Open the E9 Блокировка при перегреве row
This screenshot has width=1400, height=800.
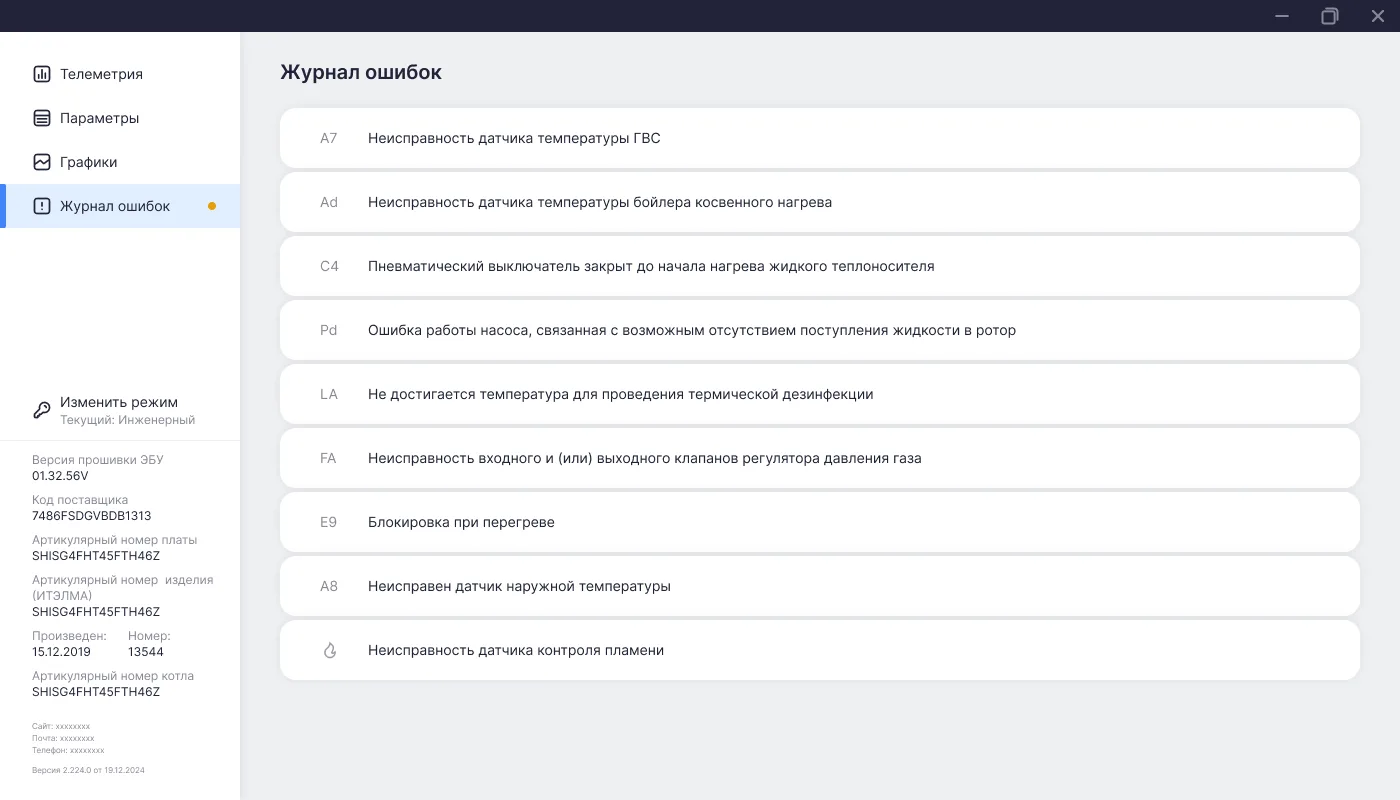point(820,522)
